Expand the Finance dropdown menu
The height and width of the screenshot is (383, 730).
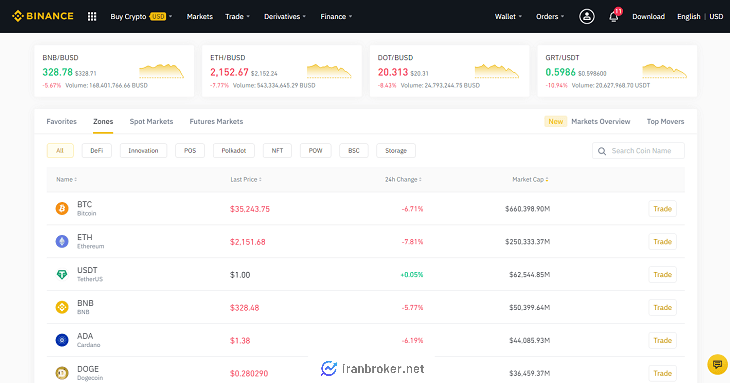(x=336, y=16)
